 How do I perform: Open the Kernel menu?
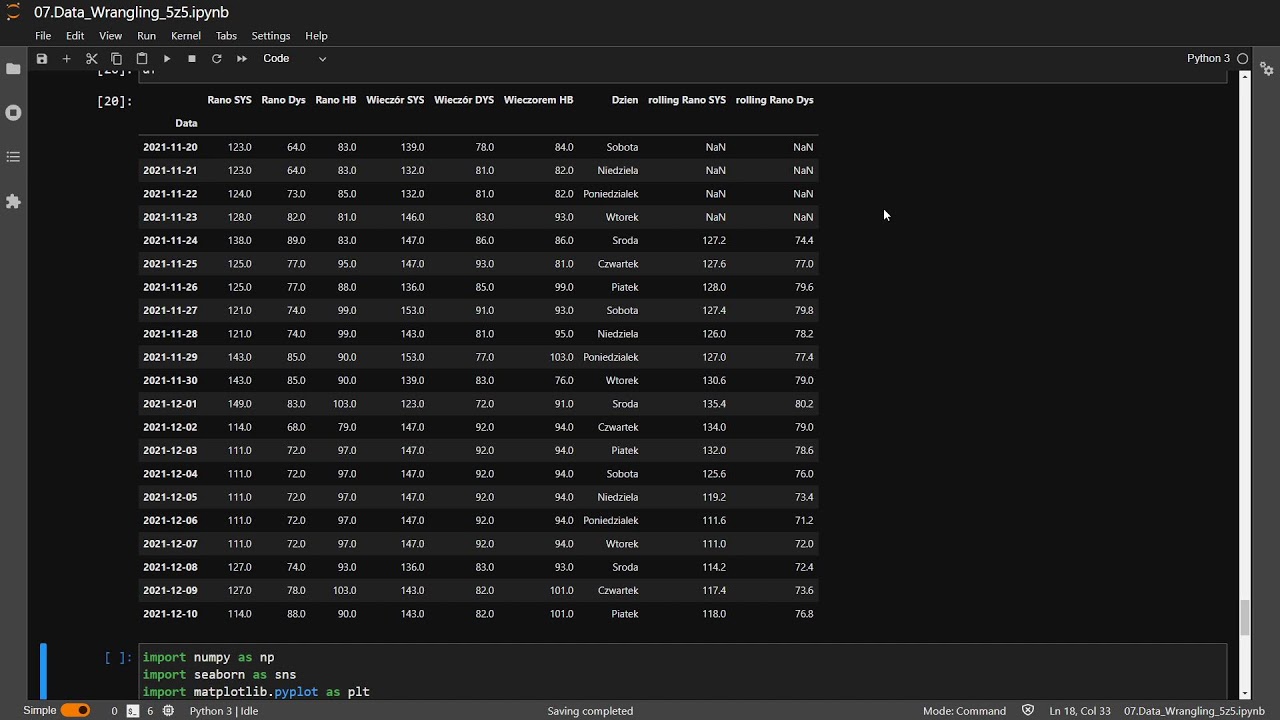[x=186, y=36]
